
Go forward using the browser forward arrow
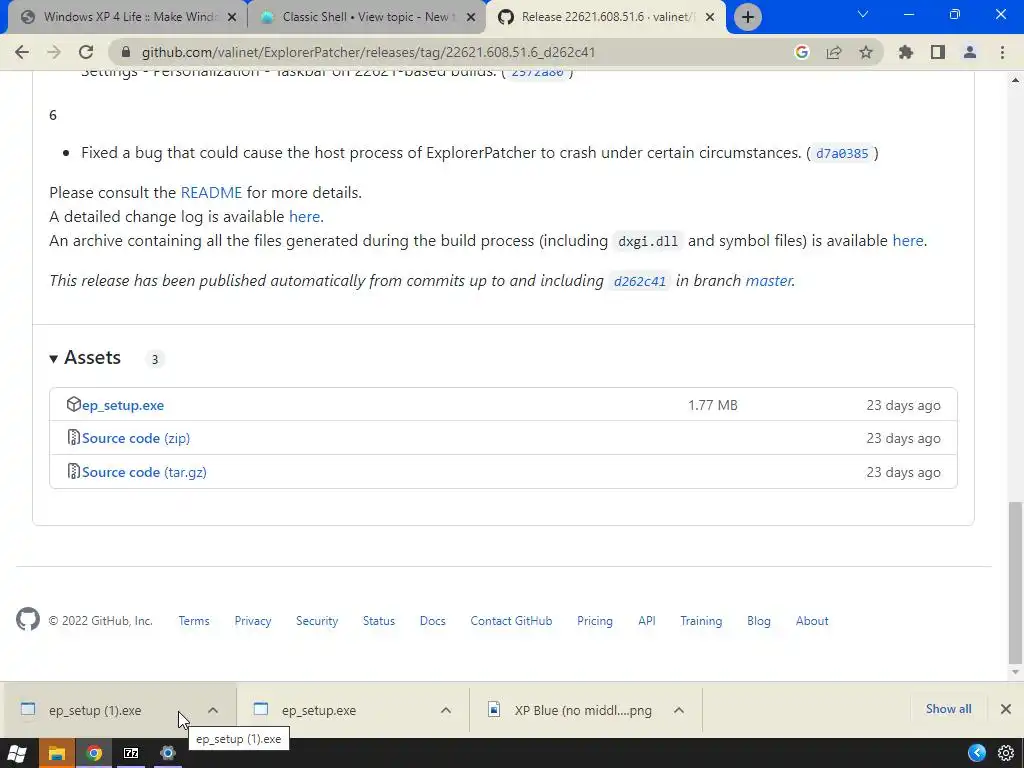(x=54, y=52)
